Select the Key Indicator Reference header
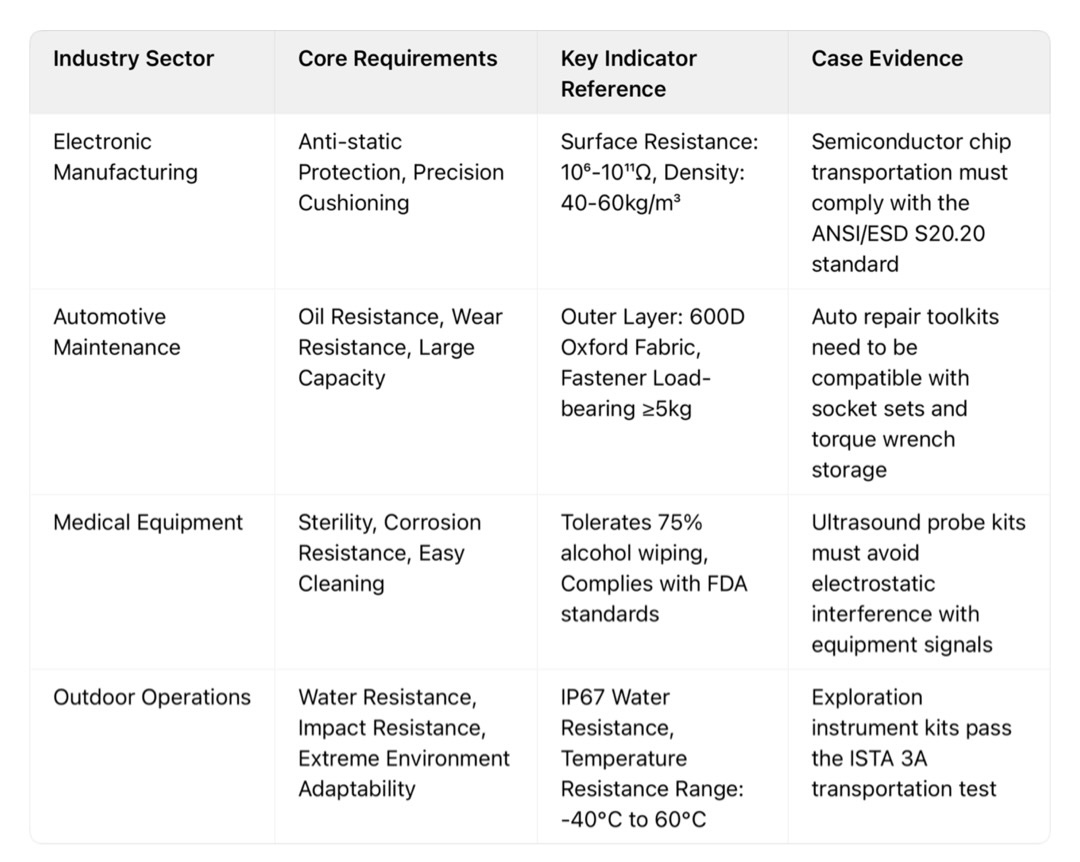 click(628, 74)
